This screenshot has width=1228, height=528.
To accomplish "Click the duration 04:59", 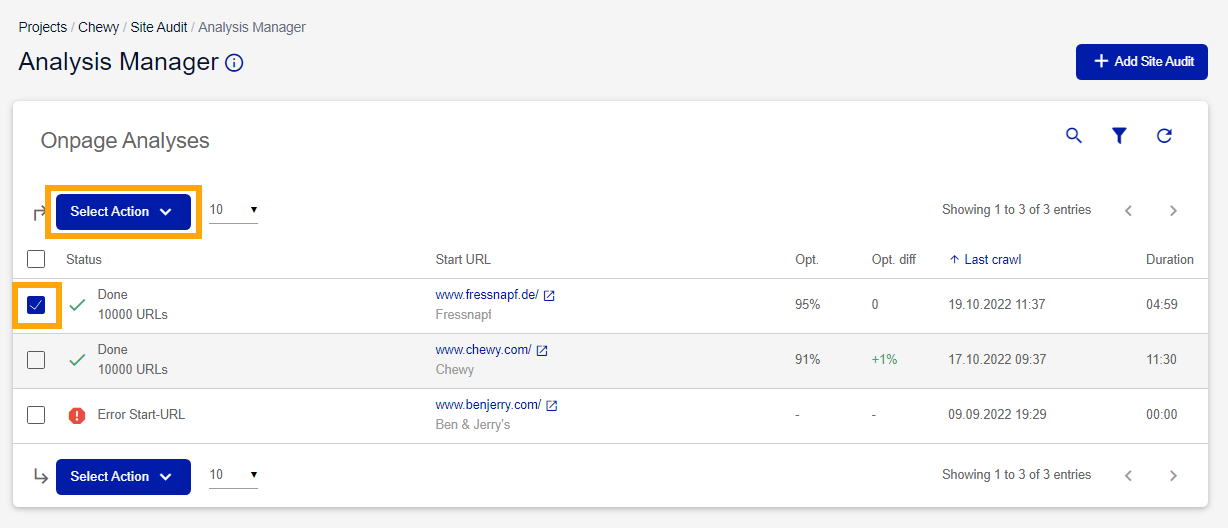I will [1161, 304].
